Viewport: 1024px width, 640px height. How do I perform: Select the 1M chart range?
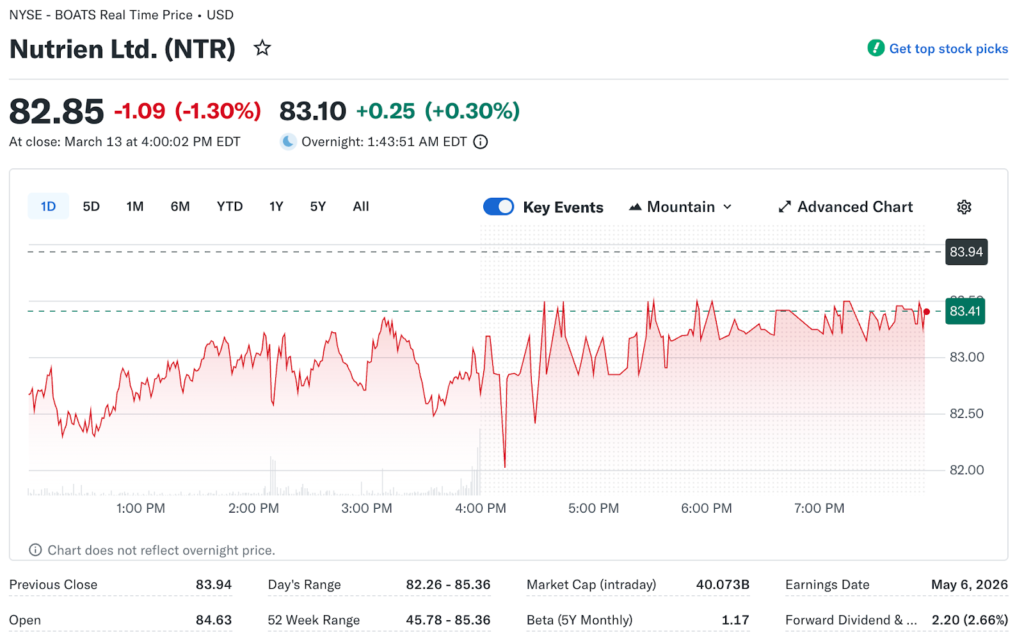[x=135, y=207]
